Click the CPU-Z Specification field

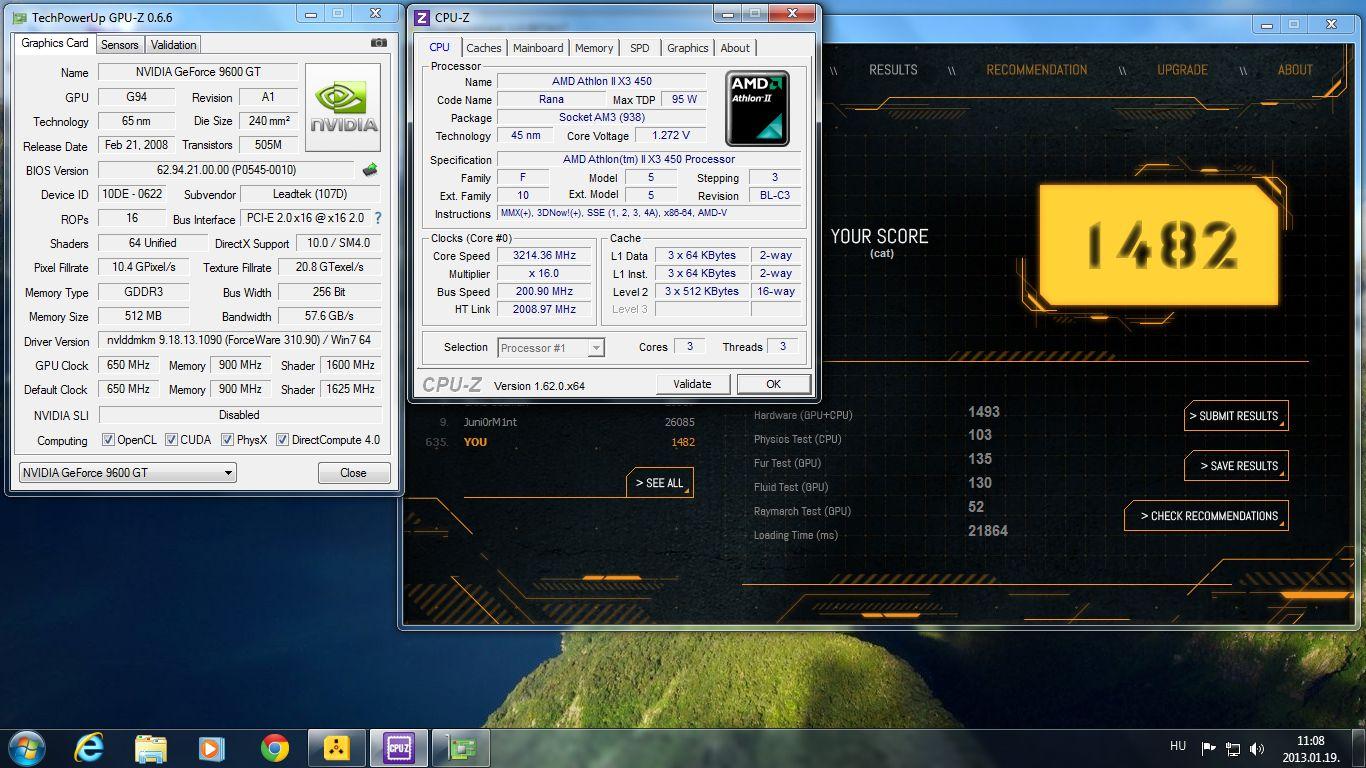(x=649, y=160)
